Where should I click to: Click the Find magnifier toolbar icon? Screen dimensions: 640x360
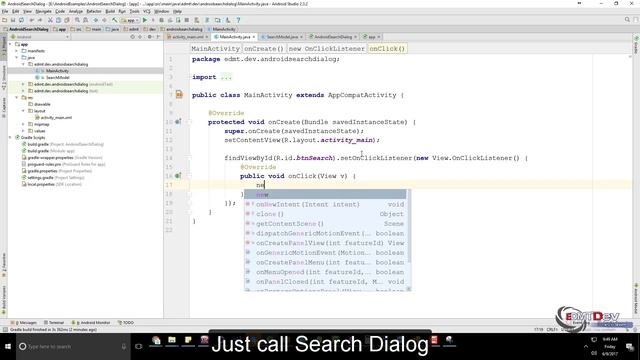(x=77, y=20)
